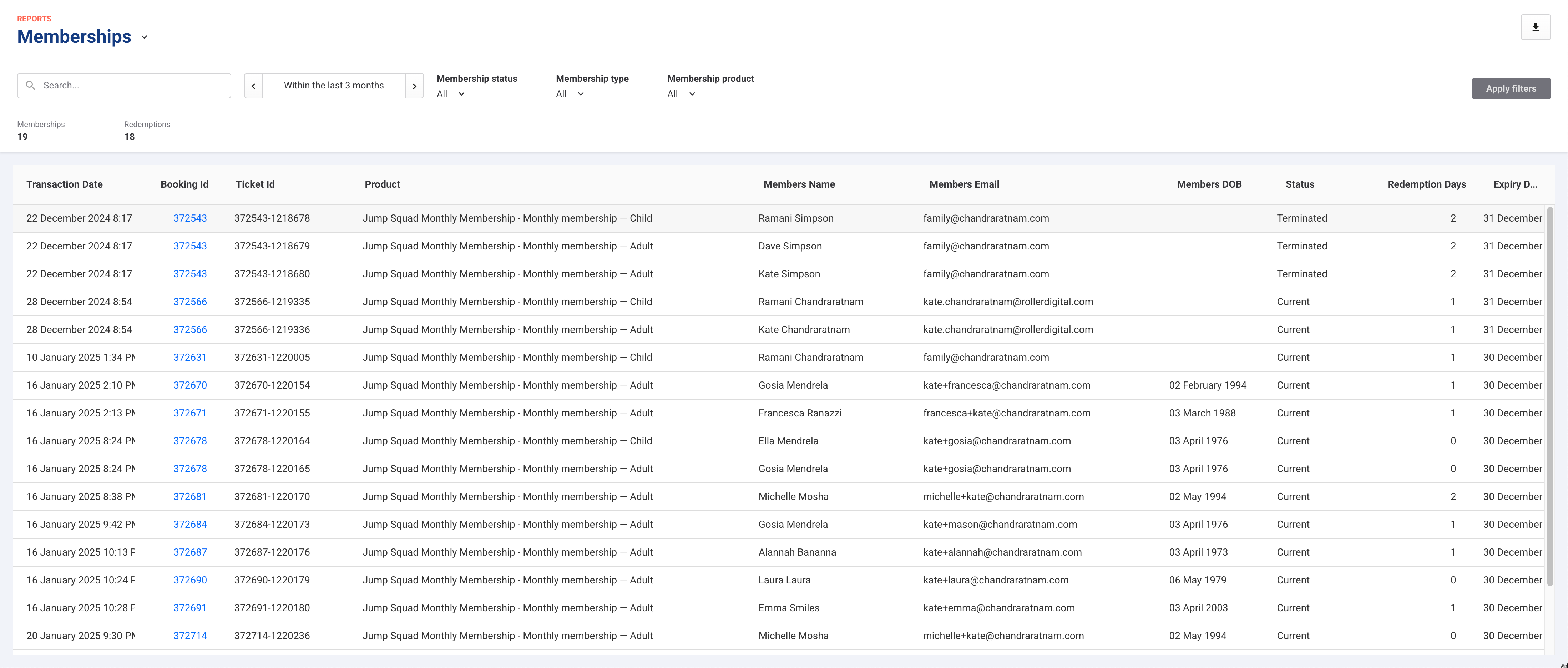The height and width of the screenshot is (668, 1568).
Task: Click the search magnifier icon
Action: pyautogui.click(x=30, y=85)
